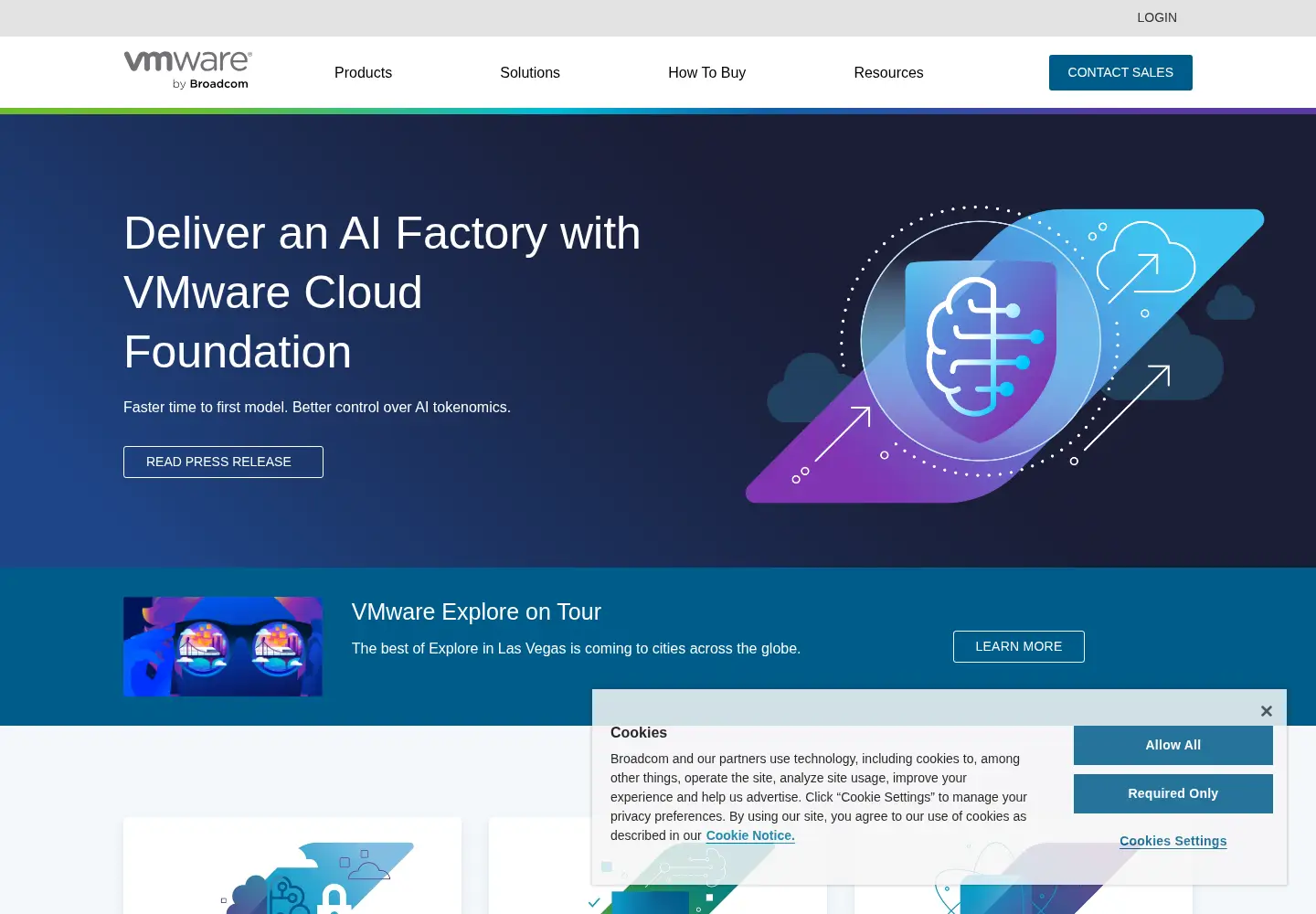Click the AI brain shield hero illustration
Screen dimensions: 1316x914
coord(1004,355)
